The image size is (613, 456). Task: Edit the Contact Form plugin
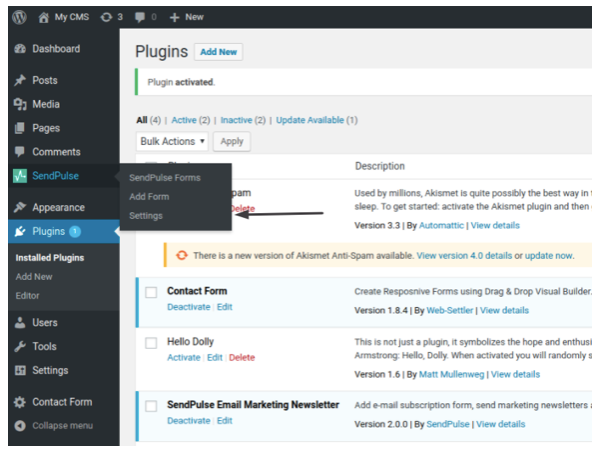[224, 307]
